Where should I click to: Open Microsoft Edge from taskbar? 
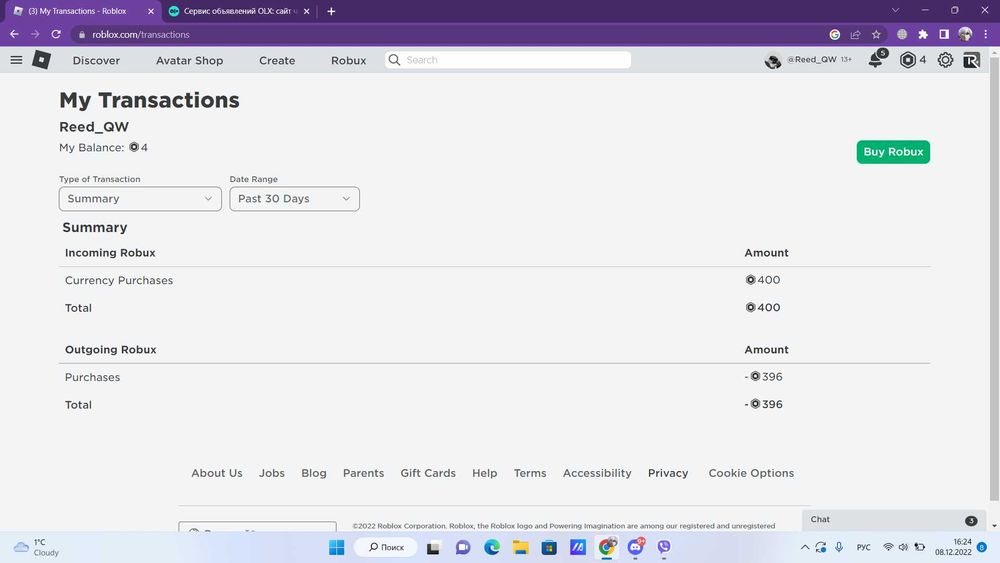coord(492,547)
